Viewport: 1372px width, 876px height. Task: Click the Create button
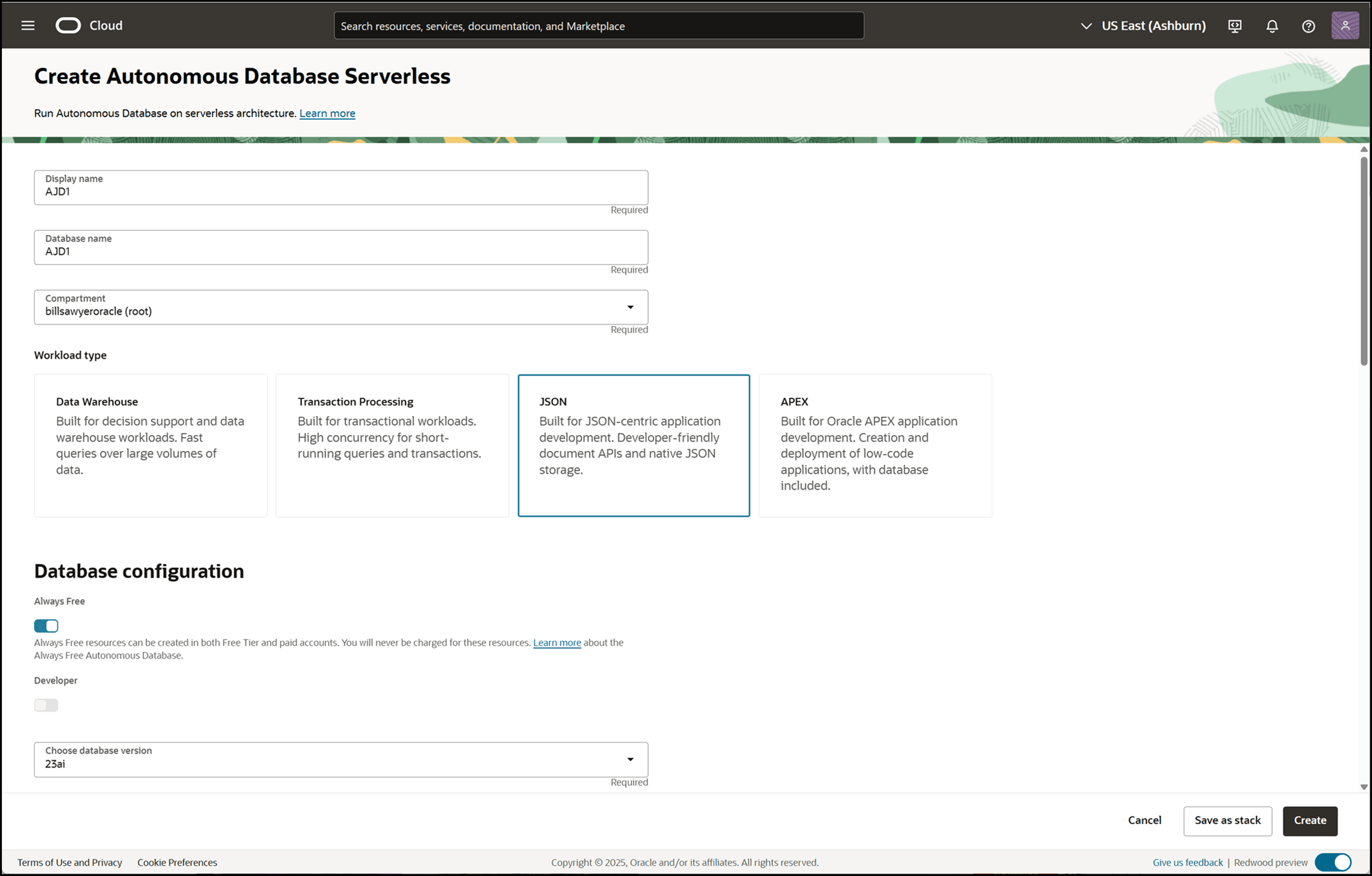pyautogui.click(x=1310, y=821)
